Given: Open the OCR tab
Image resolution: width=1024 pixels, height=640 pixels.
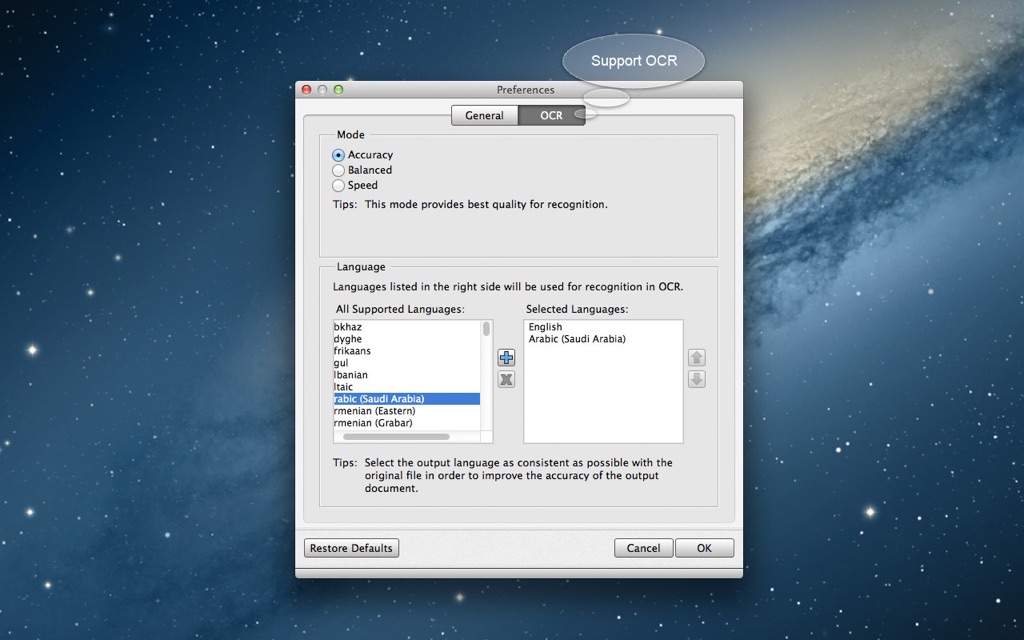Looking at the screenshot, I should [x=551, y=116].
